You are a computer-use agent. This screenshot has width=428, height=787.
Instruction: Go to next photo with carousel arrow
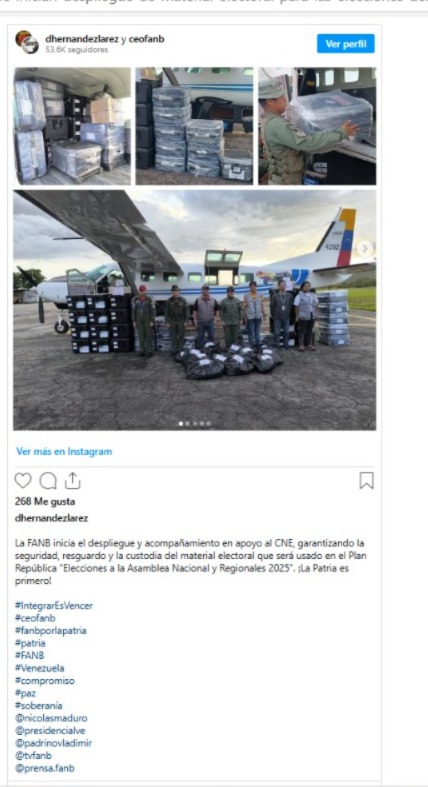(365, 248)
